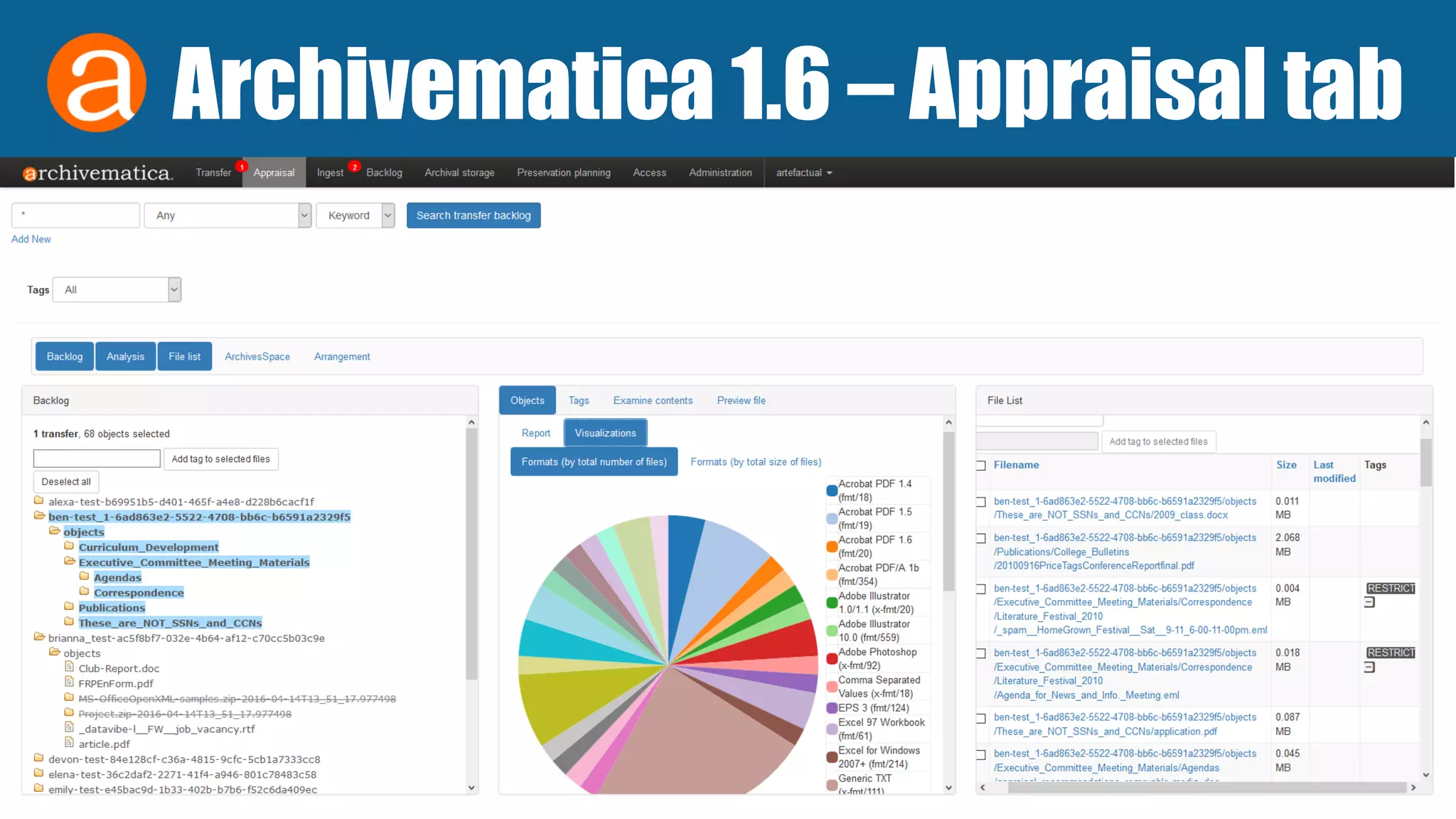Click folder icon beside Publications
Viewport: 1456px width, 819px height.
pos(69,606)
